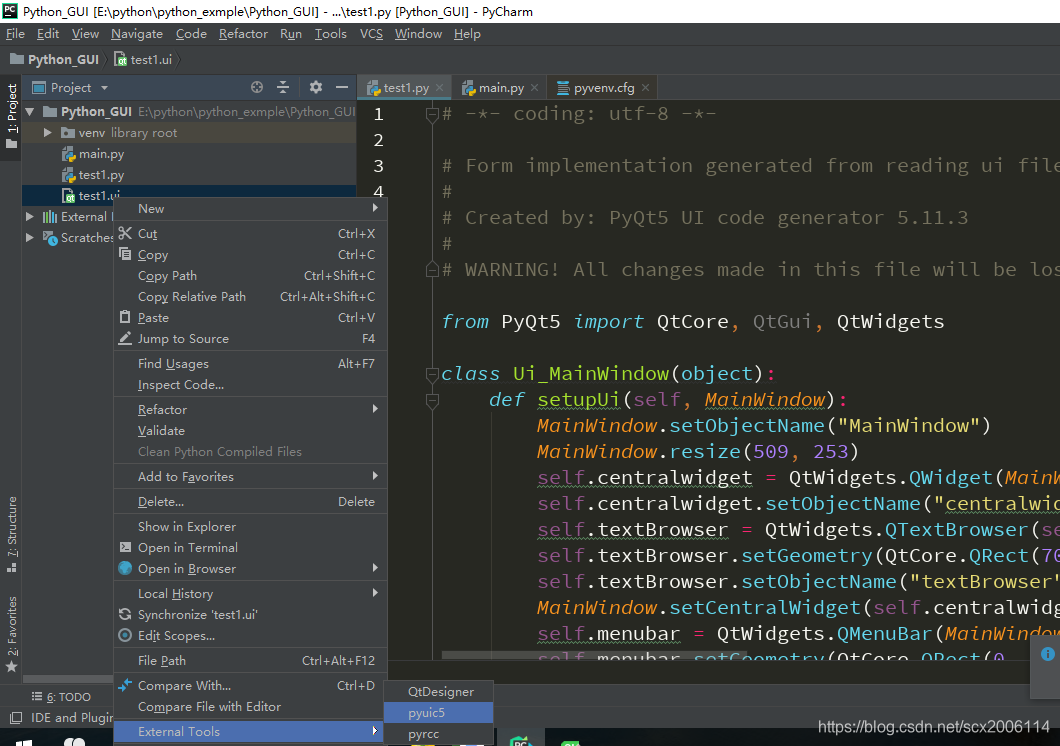Choose File Path entry
This screenshot has width=1060, height=746.
[x=250, y=660]
